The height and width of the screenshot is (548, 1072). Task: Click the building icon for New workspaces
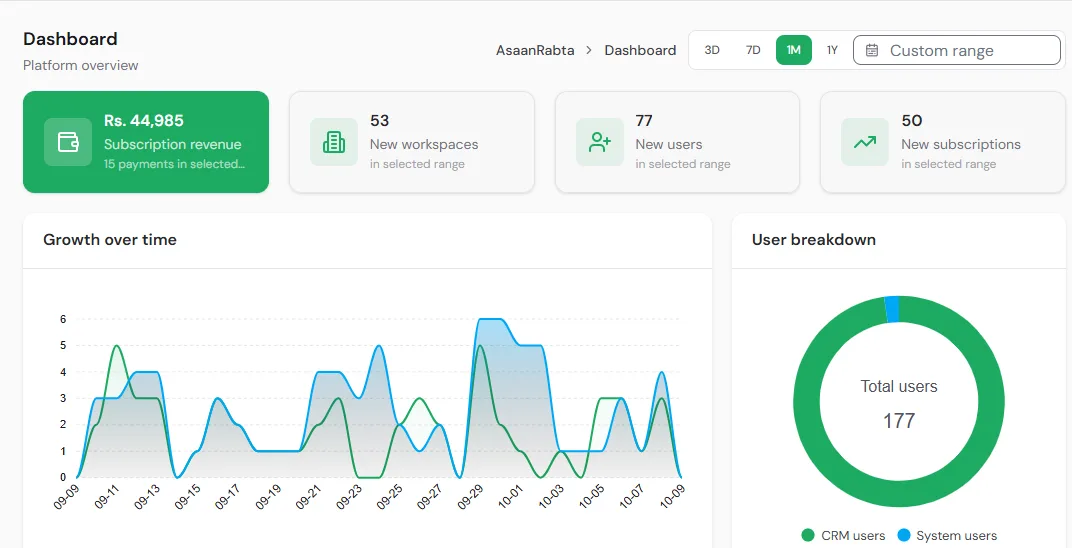[x=334, y=142]
